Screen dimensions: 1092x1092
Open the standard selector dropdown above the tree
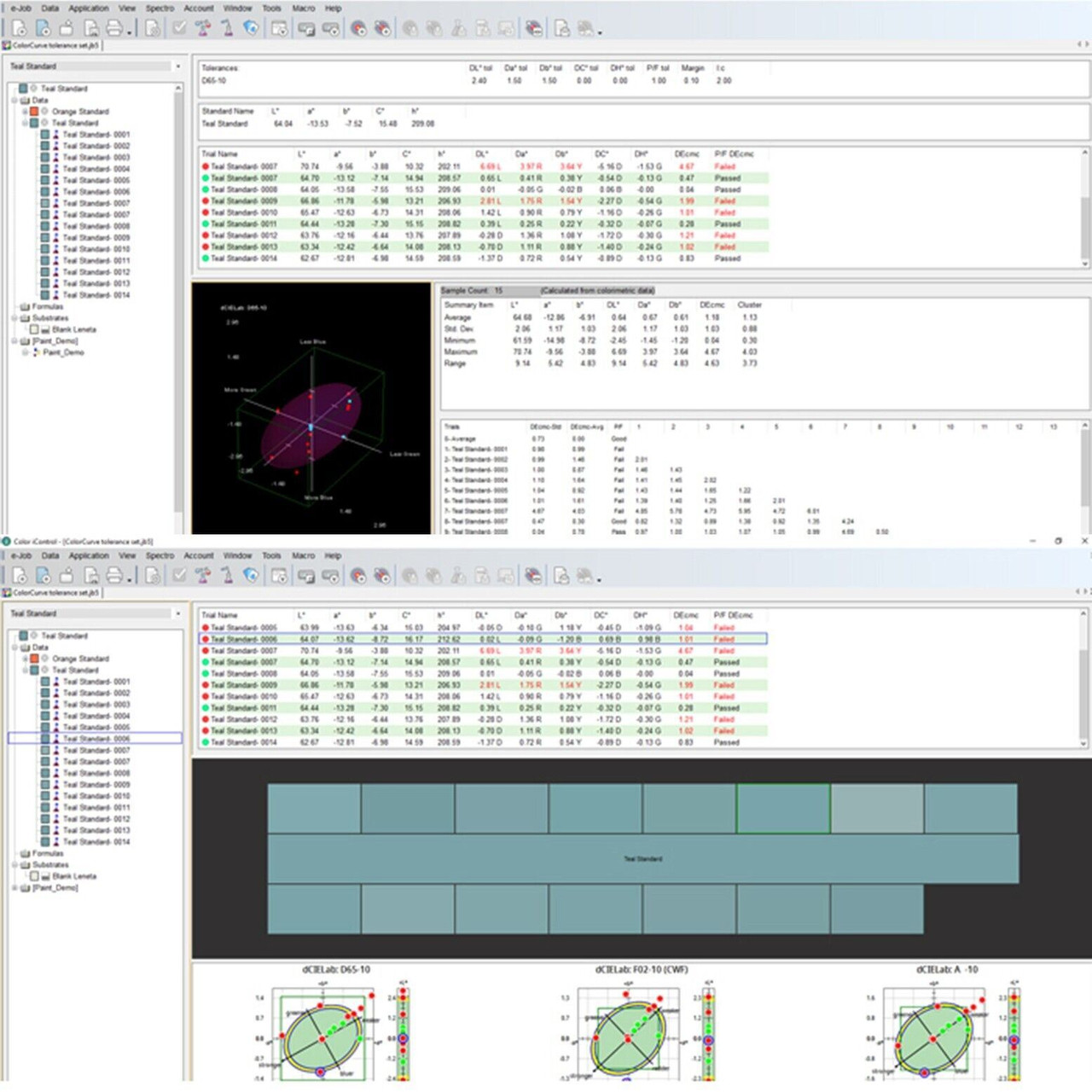click(178, 66)
